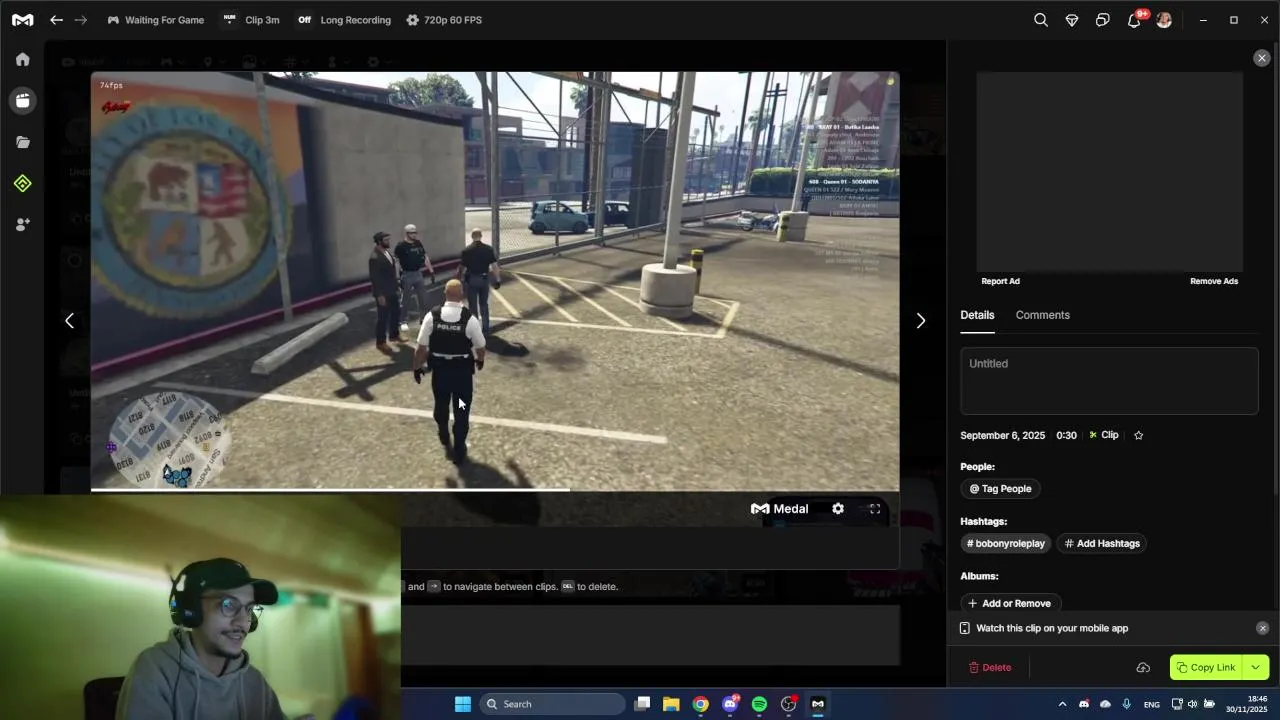Open the diamond premium icon
Image resolution: width=1280 pixels, height=720 pixels.
point(1072,20)
